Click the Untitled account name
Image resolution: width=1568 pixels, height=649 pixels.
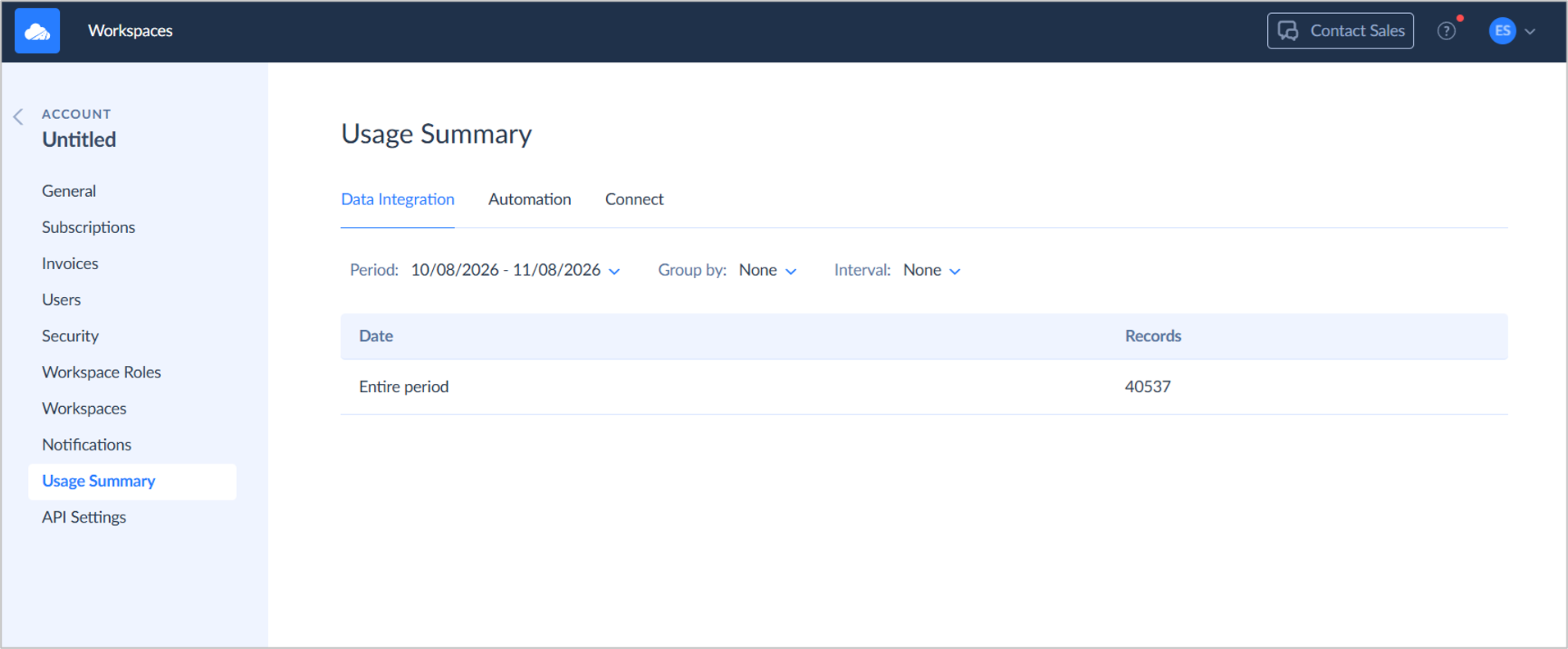(79, 139)
